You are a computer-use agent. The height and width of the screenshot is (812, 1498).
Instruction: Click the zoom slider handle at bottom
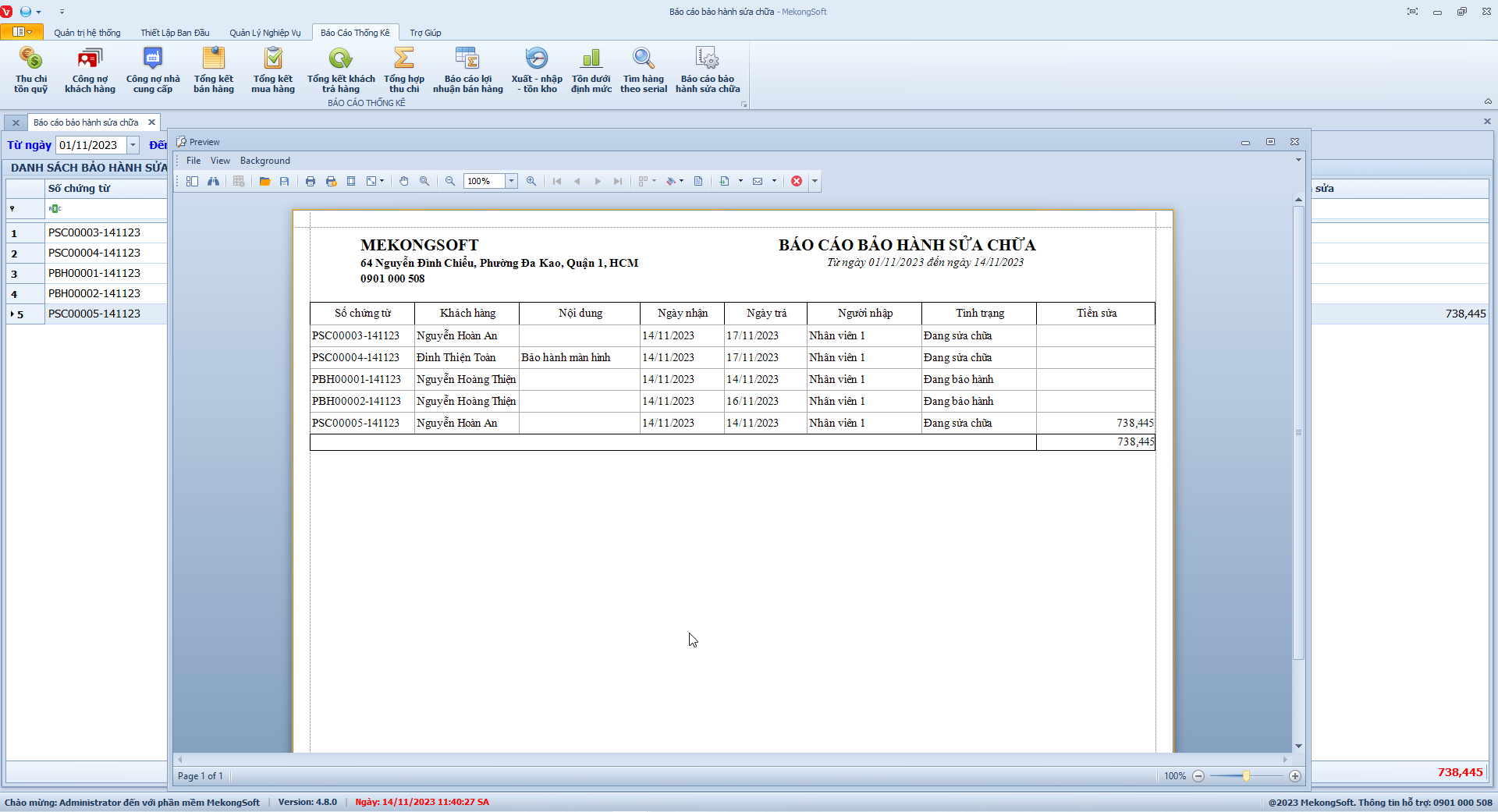pyautogui.click(x=1246, y=775)
